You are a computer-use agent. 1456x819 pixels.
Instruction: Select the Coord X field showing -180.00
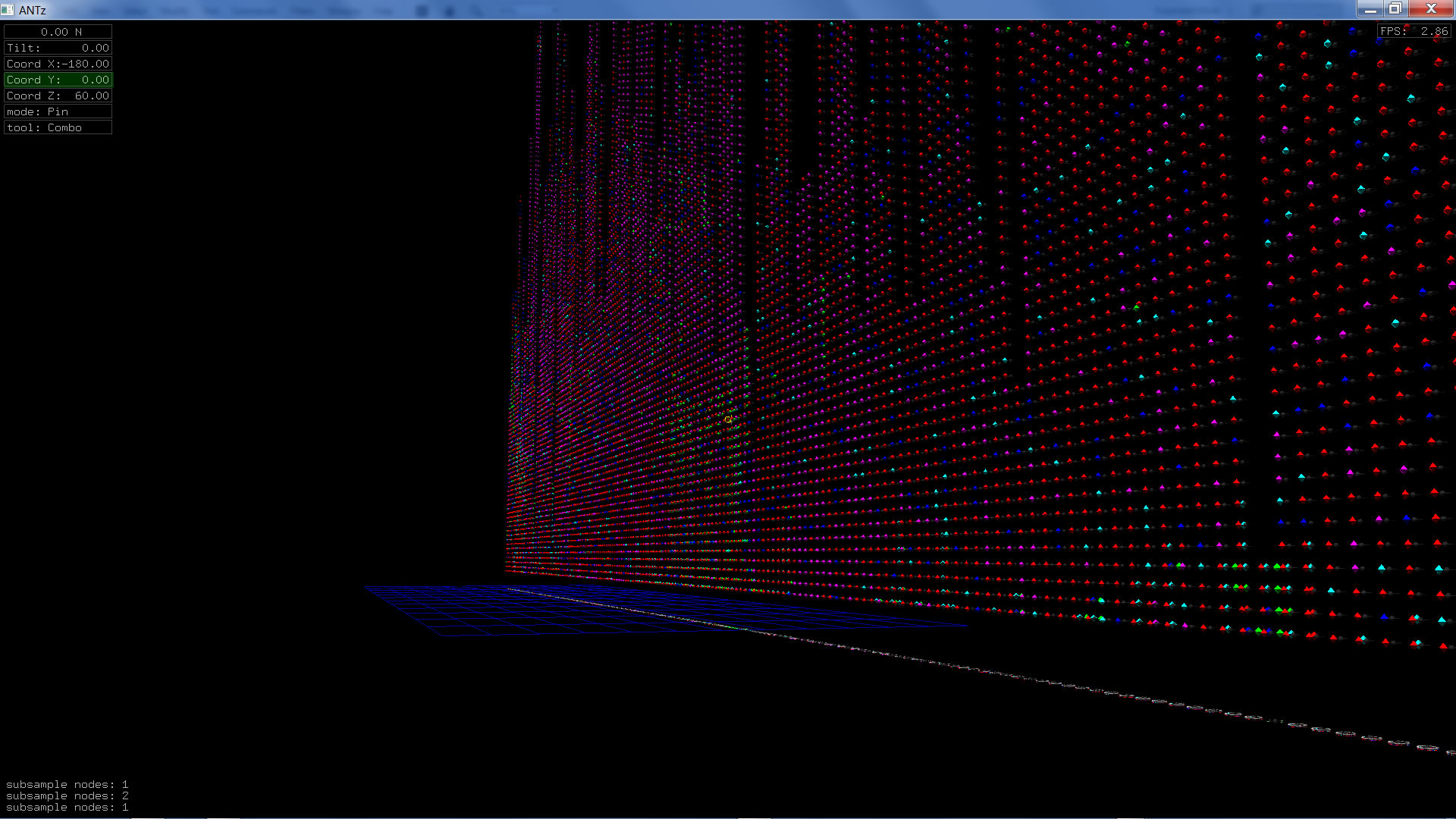pyautogui.click(x=58, y=64)
